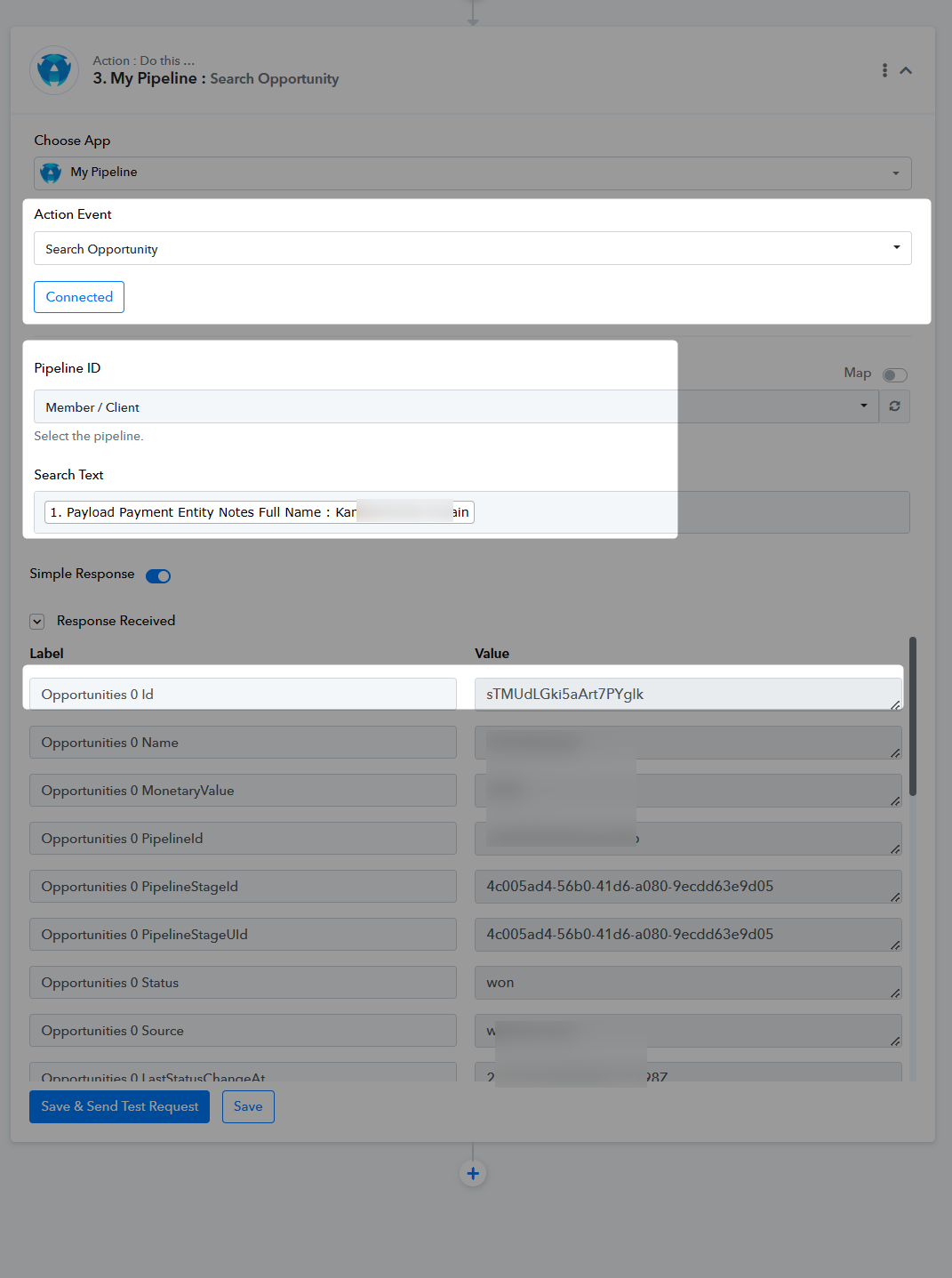Select the Opportunities 0 Name label
The height and width of the screenshot is (1278, 952).
click(243, 743)
